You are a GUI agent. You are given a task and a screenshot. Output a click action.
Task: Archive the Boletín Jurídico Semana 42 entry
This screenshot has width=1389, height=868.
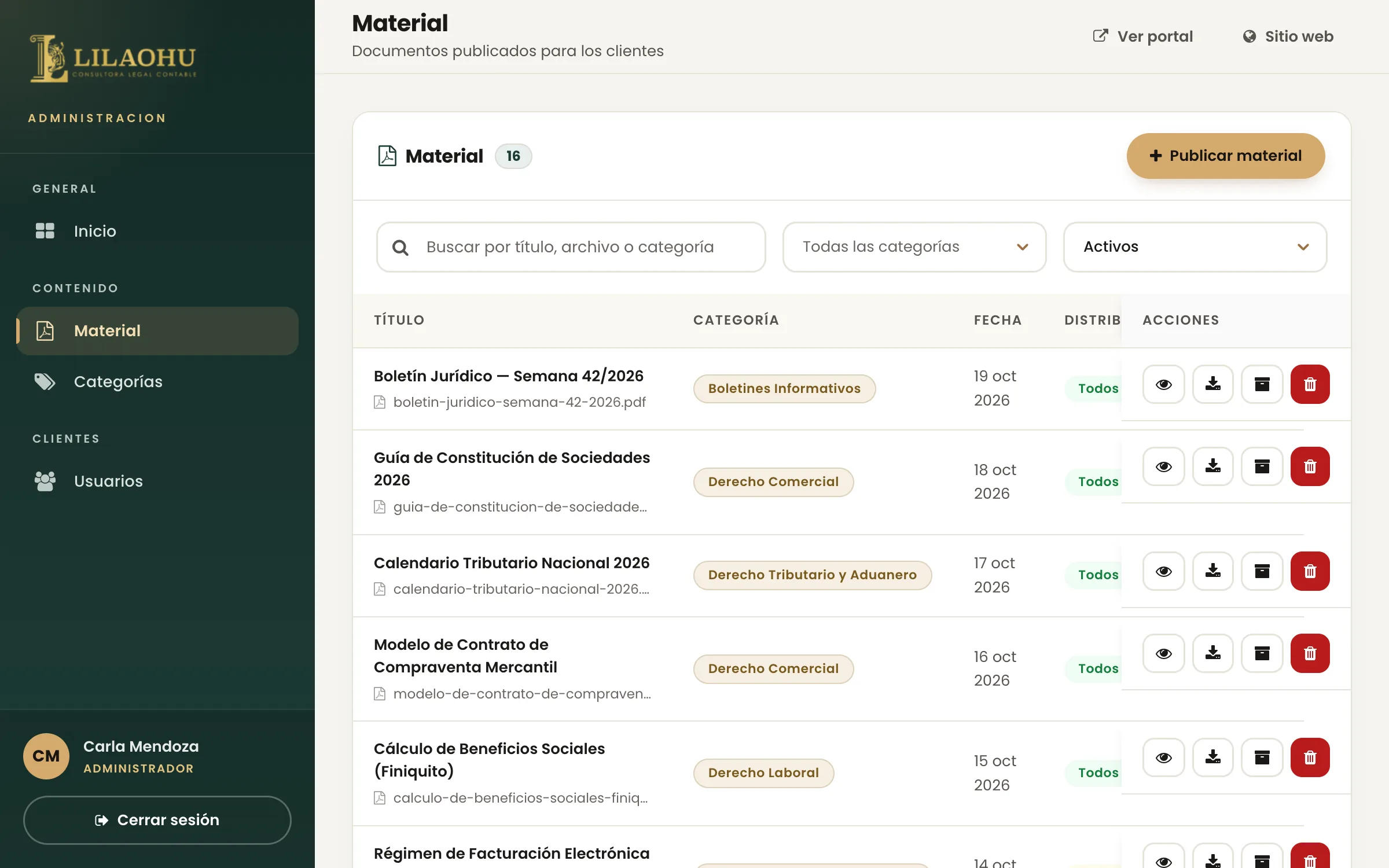1262,384
